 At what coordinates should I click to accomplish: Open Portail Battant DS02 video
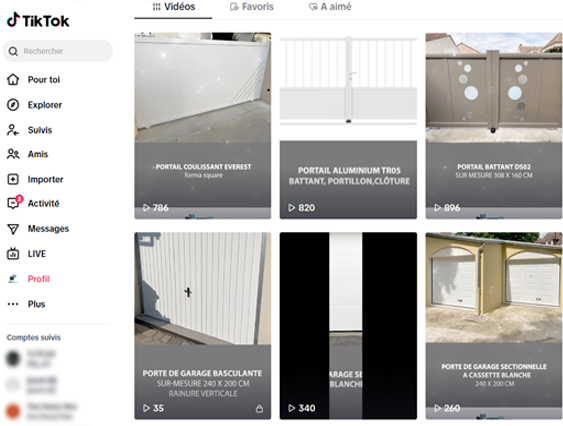[494, 126]
